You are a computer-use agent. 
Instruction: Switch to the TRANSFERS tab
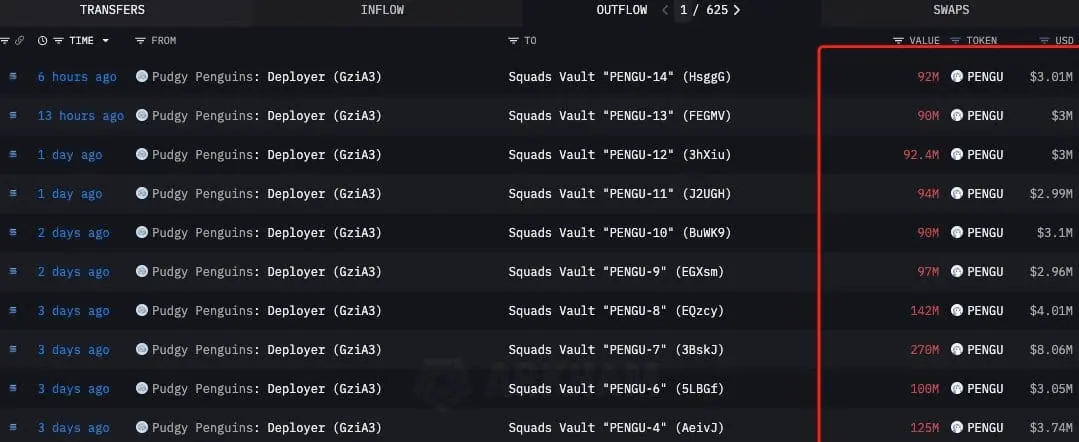112,10
